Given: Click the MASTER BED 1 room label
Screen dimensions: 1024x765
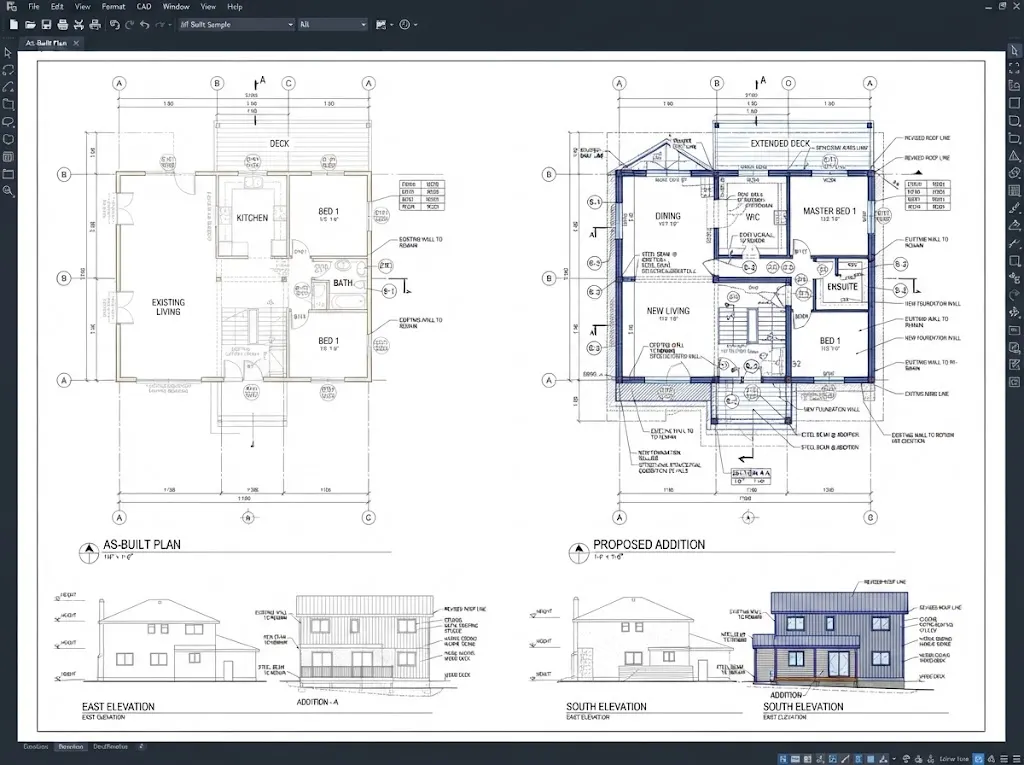Looking at the screenshot, I should click(x=829, y=211).
